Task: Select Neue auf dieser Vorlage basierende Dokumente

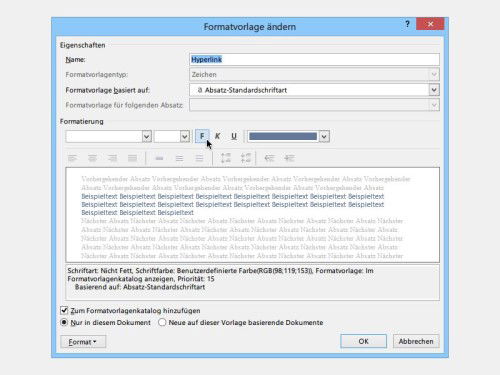Action: tap(162, 322)
